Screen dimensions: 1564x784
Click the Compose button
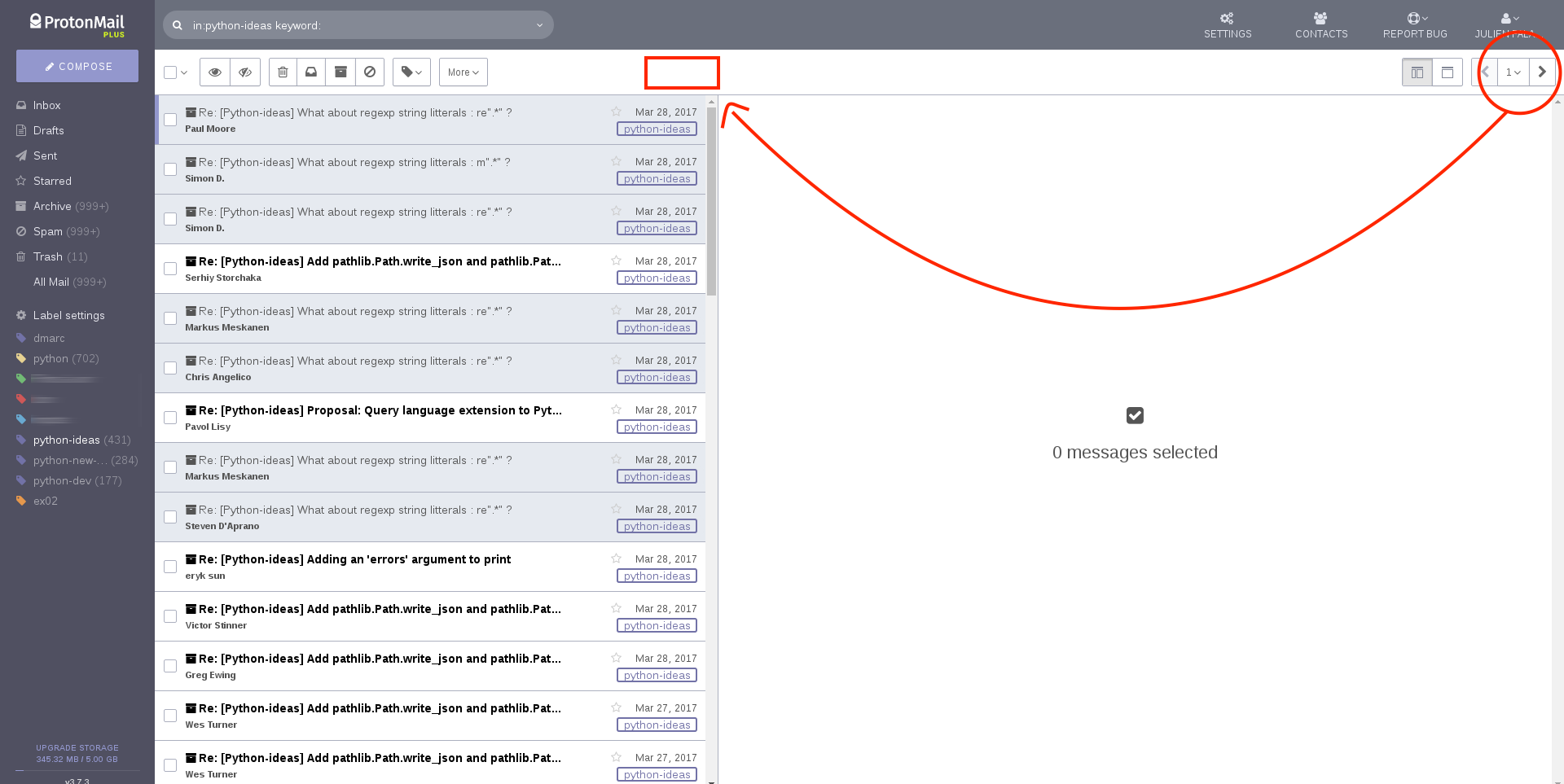click(x=77, y=66)
